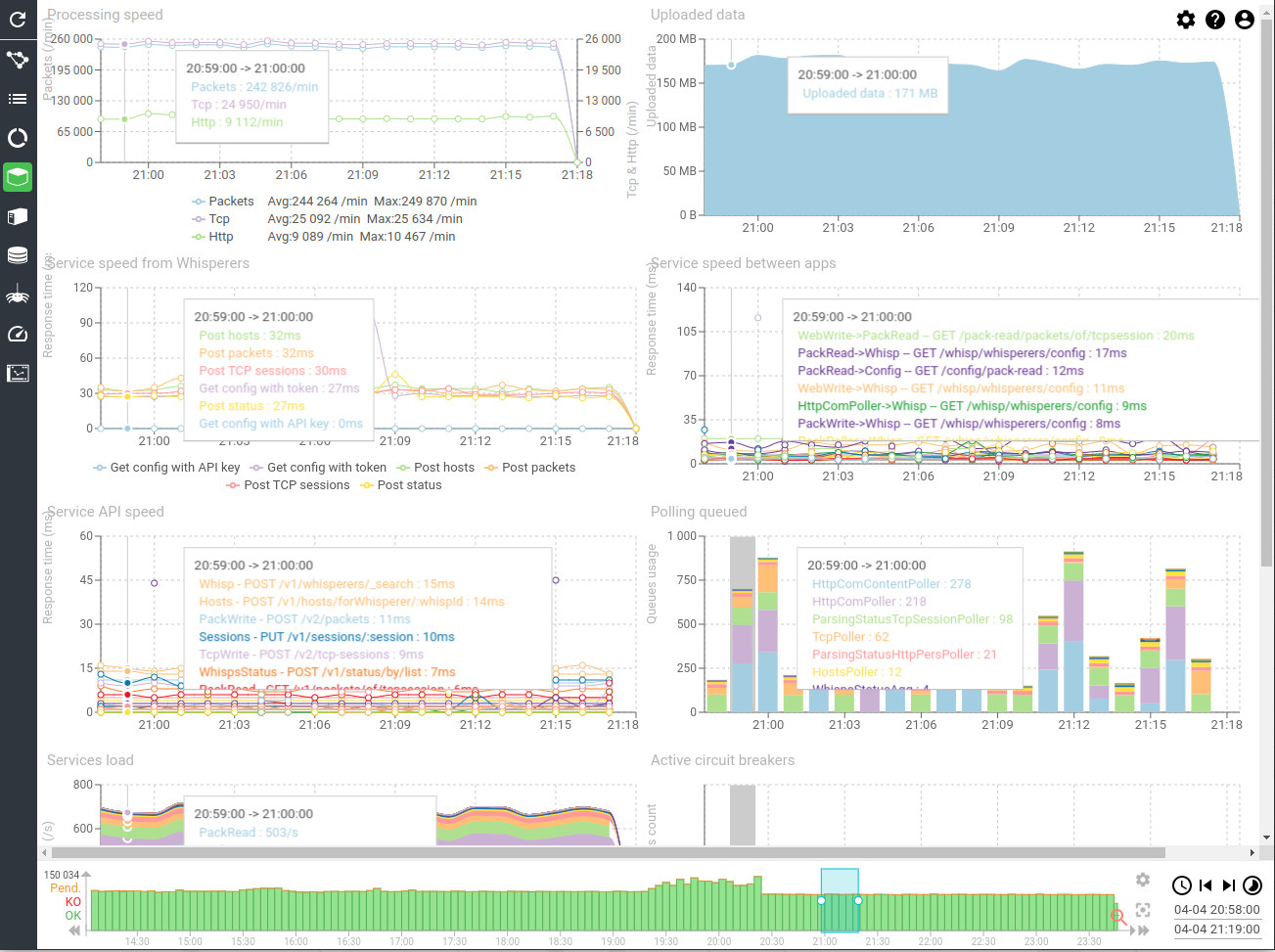Click the 'Services load' chart title
The image size is (1275, 952).
90,760
